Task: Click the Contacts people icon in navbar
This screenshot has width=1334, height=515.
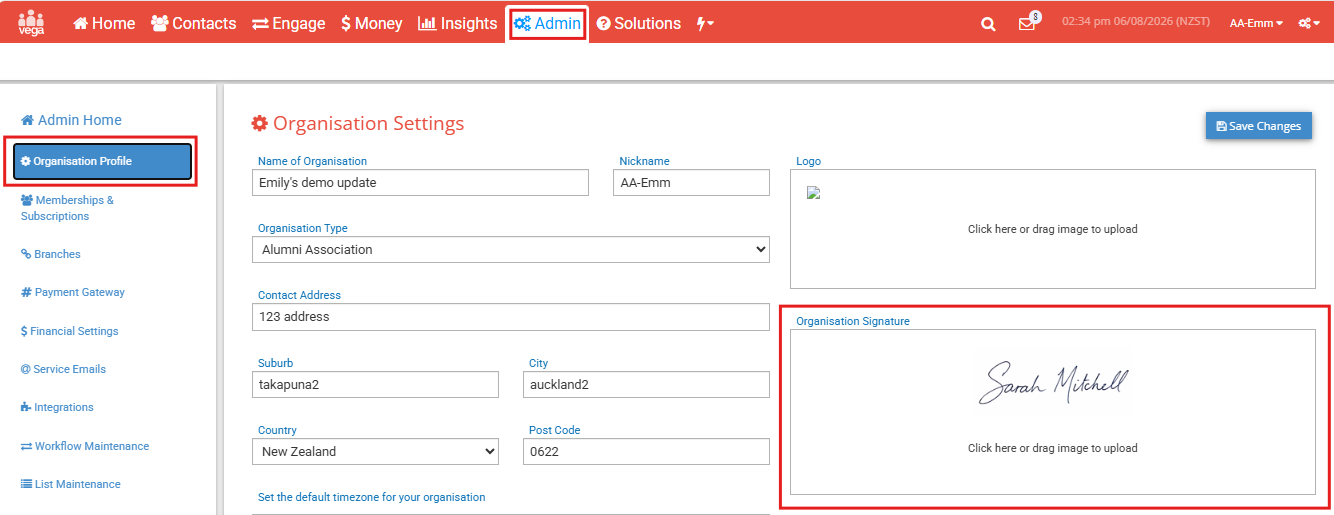Action: [x=160, y=23]
